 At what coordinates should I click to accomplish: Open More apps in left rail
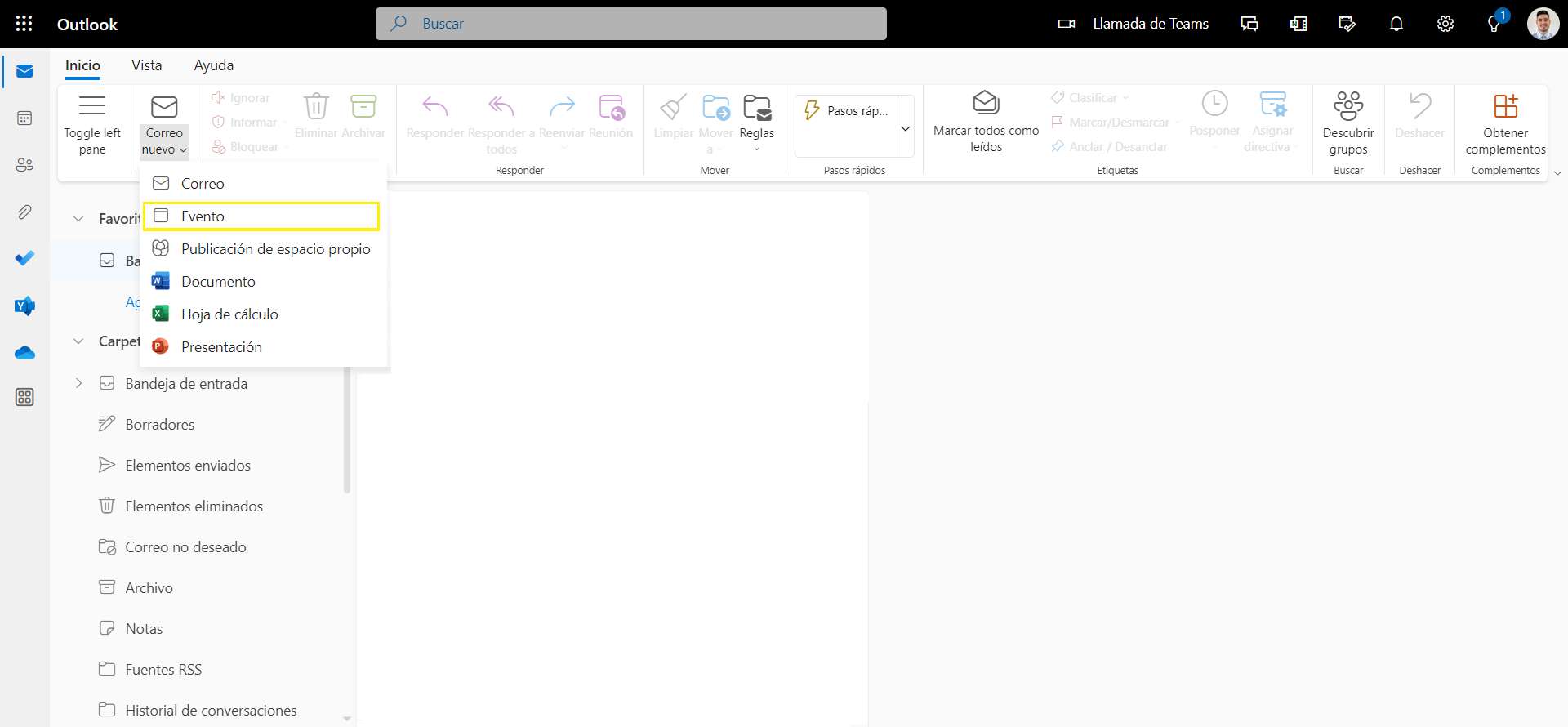pyautogui.click(x=24, y=397)
